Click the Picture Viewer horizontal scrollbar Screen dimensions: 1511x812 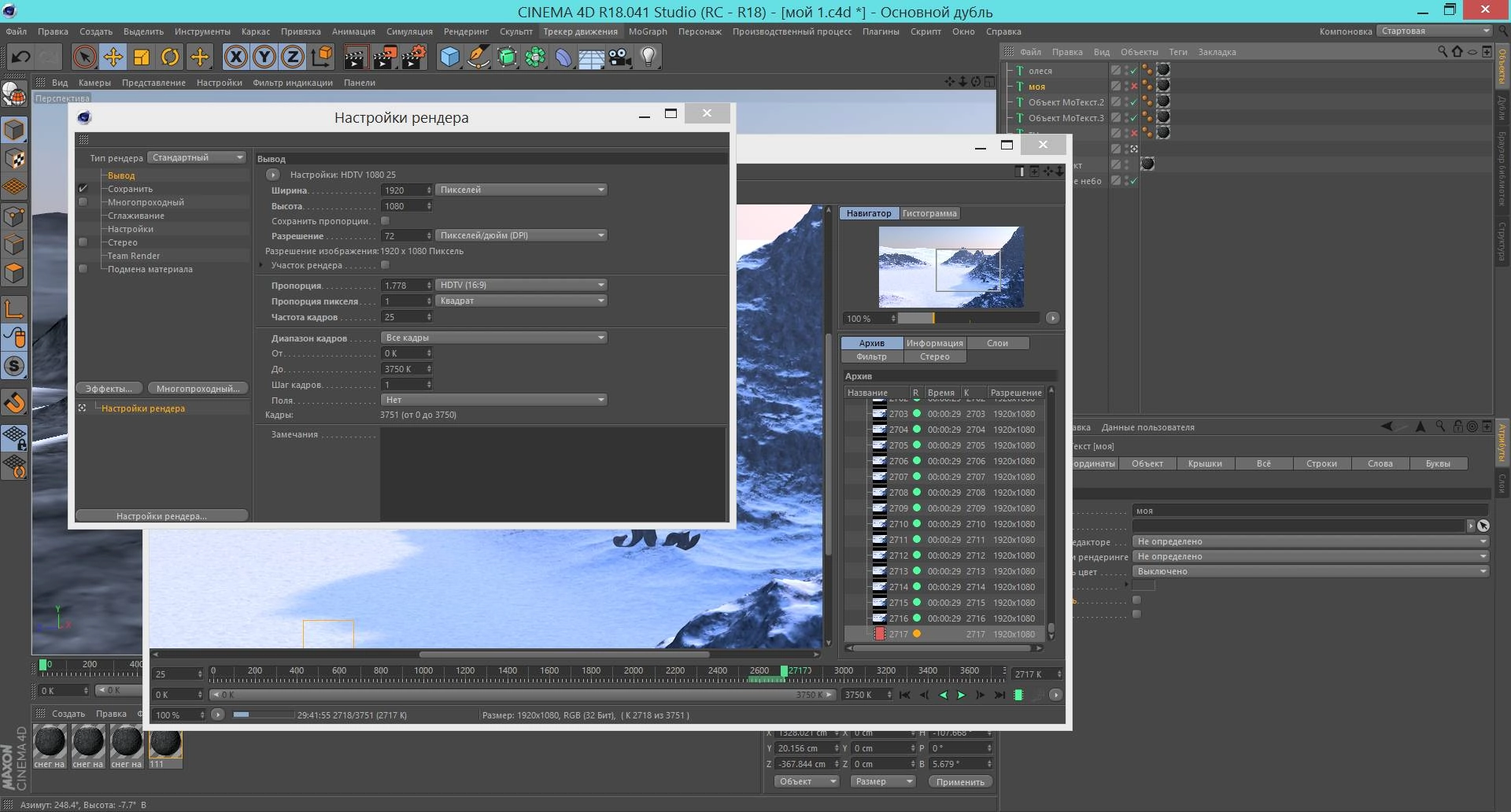[x=564, y=654]
